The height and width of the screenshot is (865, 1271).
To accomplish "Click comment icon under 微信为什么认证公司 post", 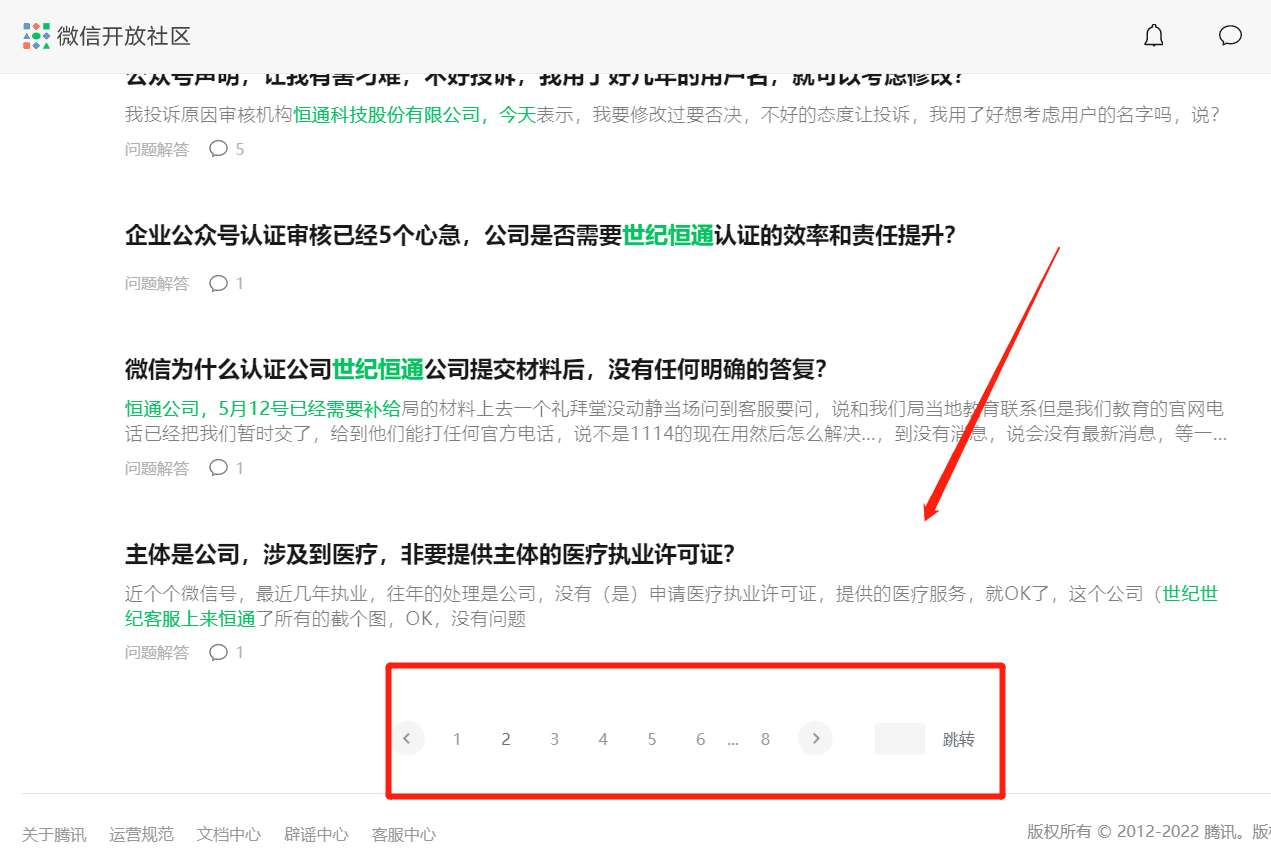I will pos(219,468).
